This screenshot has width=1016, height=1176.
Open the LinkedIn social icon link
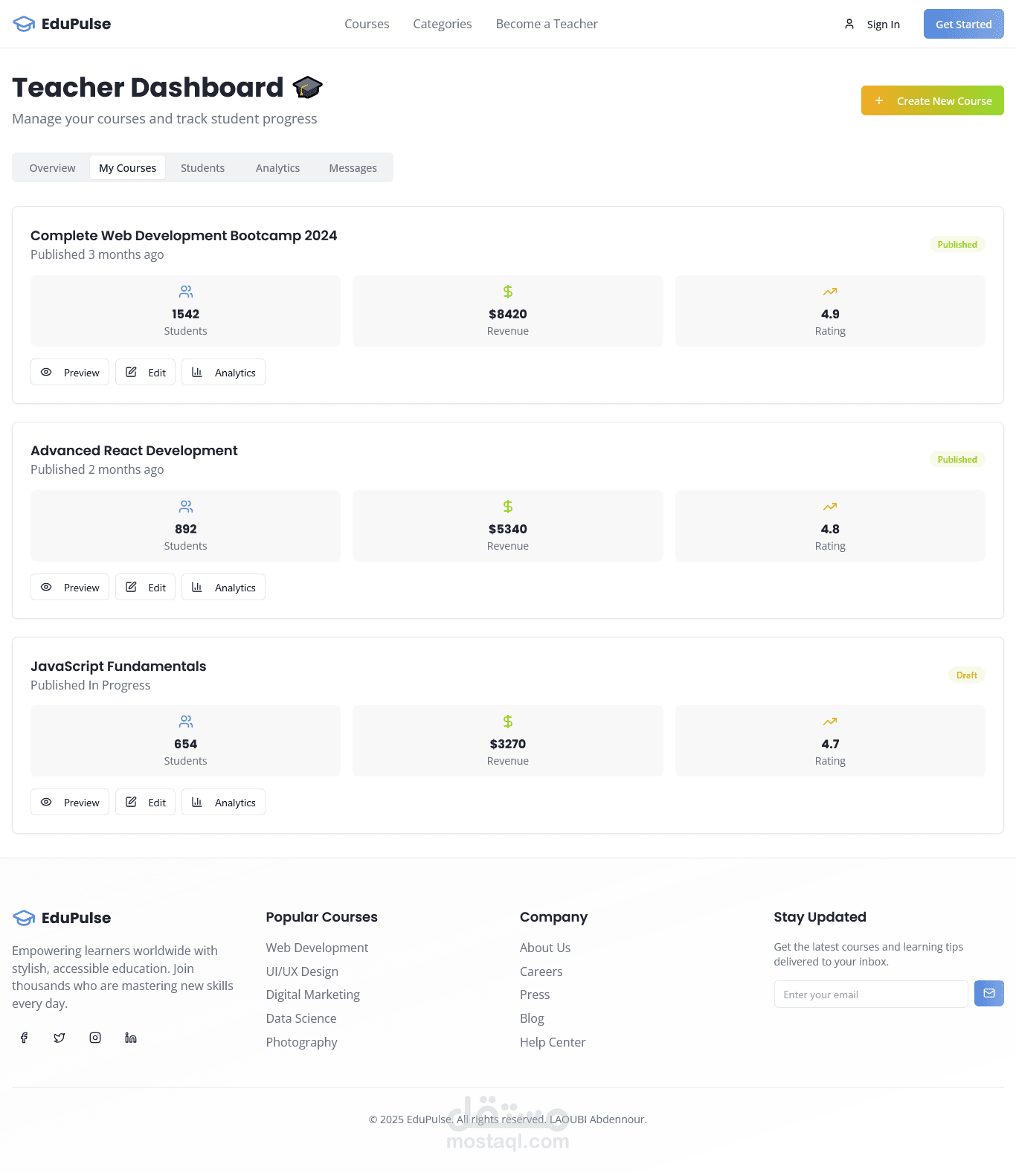pyautogui.click(x=131, y=1038)
